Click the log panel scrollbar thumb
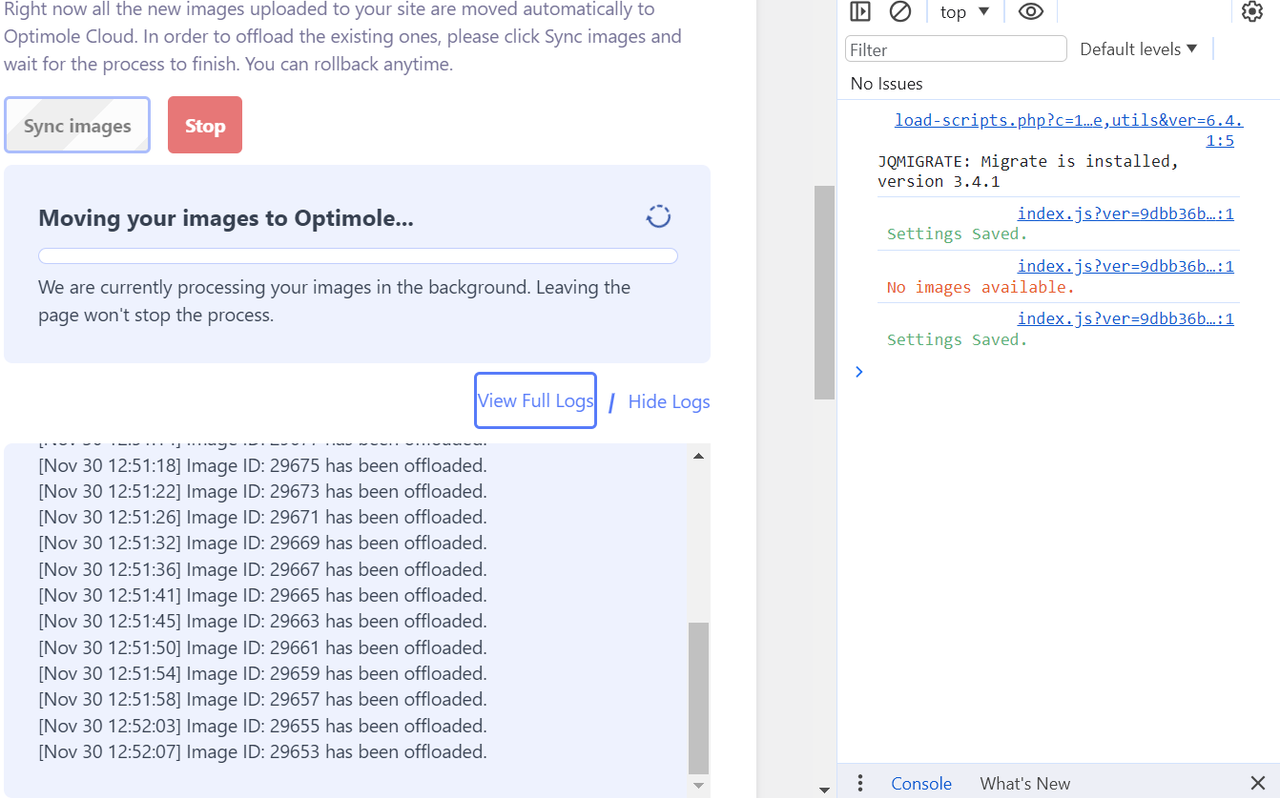This screenshot has width=1280, height=798. click(699, 698)
